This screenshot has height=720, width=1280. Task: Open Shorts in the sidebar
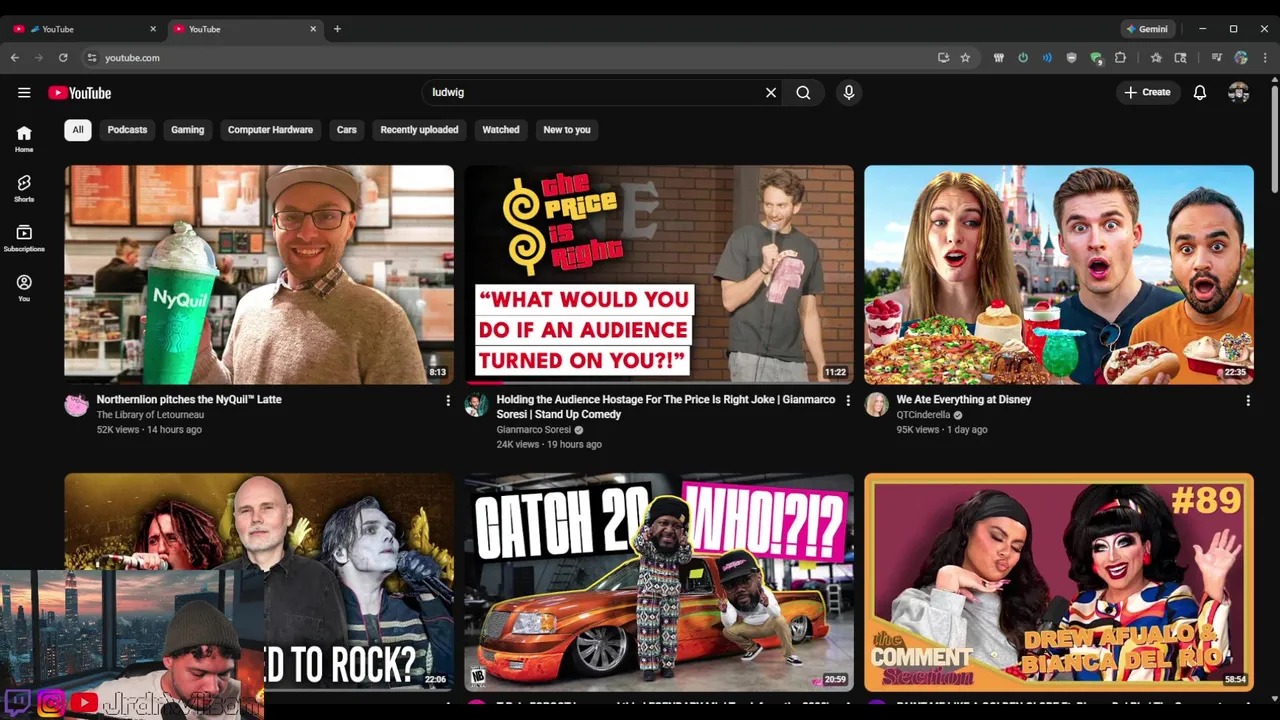coord(24,188)
